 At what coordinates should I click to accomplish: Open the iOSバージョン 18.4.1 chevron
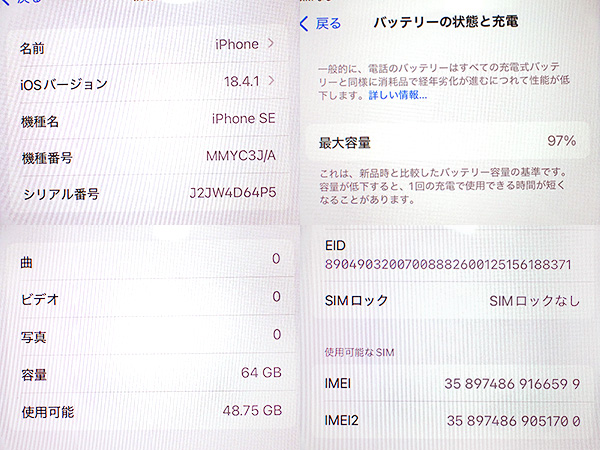click(271, 80)
